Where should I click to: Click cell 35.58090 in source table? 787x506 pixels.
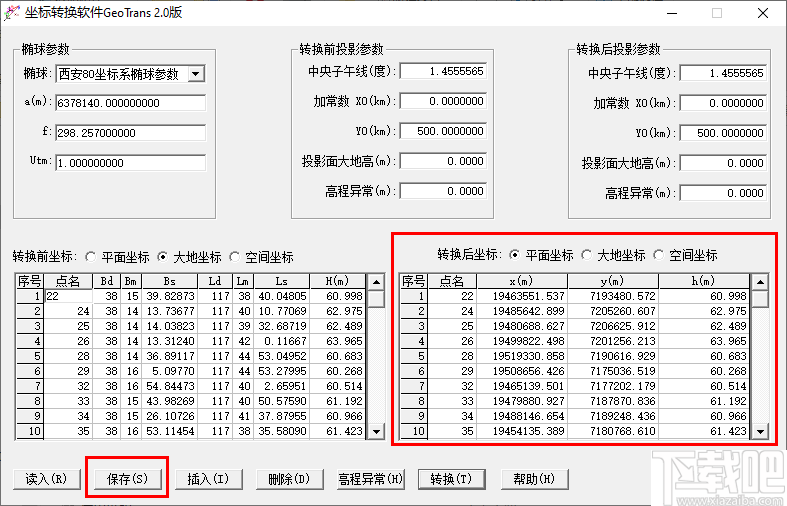(282, 431)
